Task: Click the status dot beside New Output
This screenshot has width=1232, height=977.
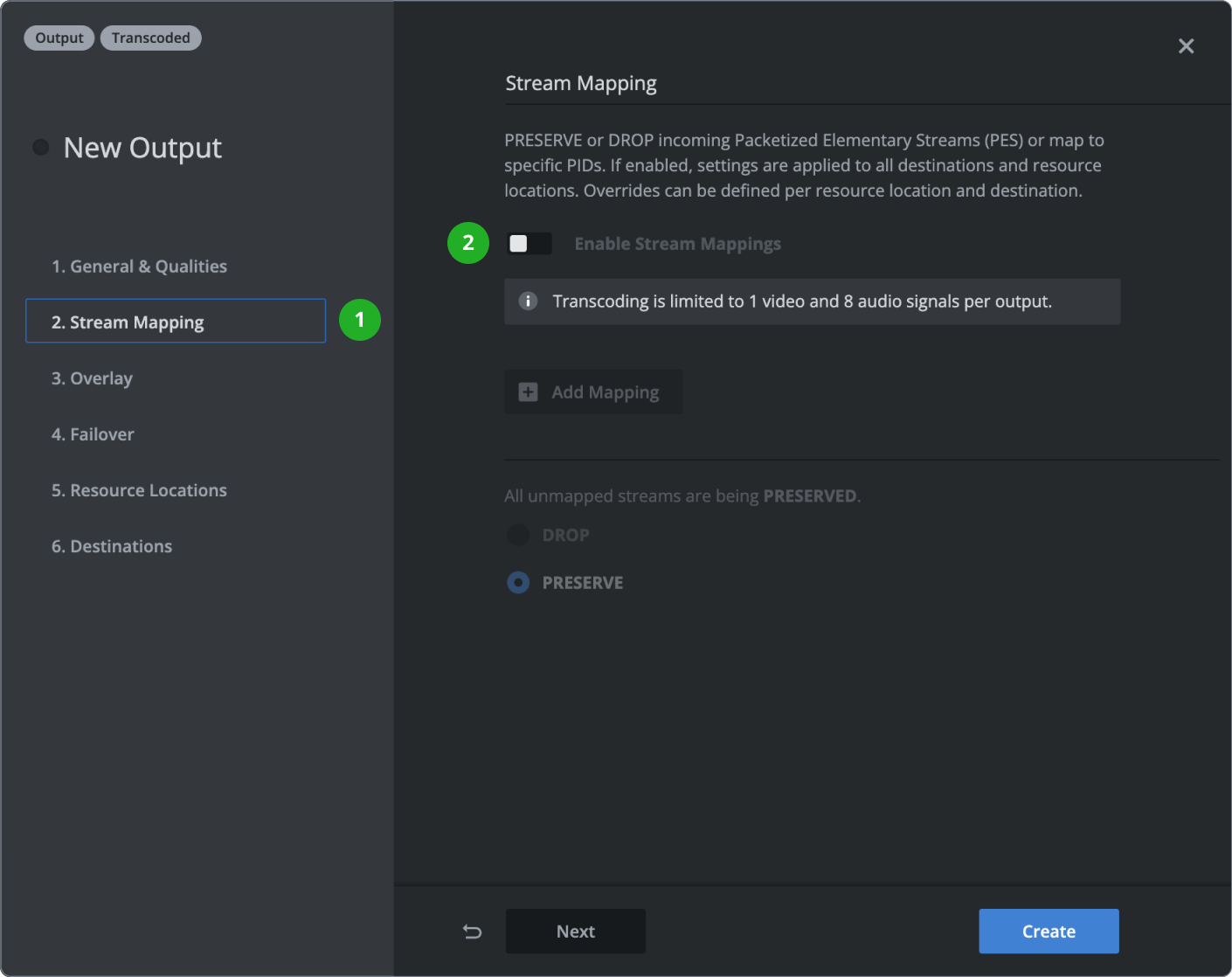Action: tap(40, 147)
